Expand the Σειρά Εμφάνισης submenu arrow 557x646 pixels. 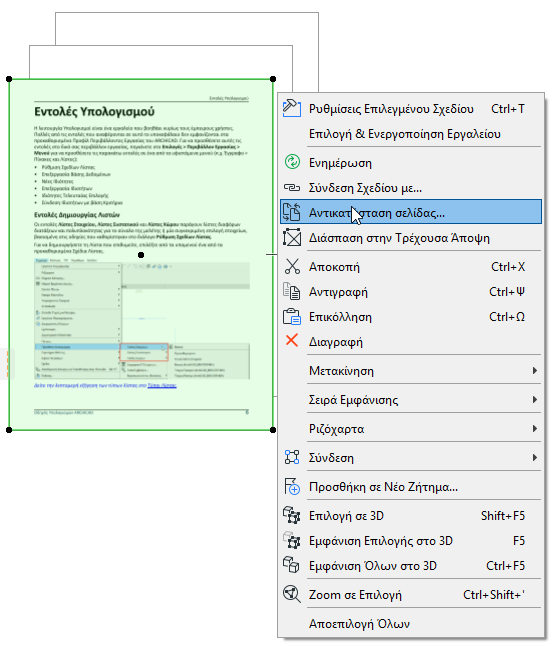pyautogui.click(x=534, y=399)
